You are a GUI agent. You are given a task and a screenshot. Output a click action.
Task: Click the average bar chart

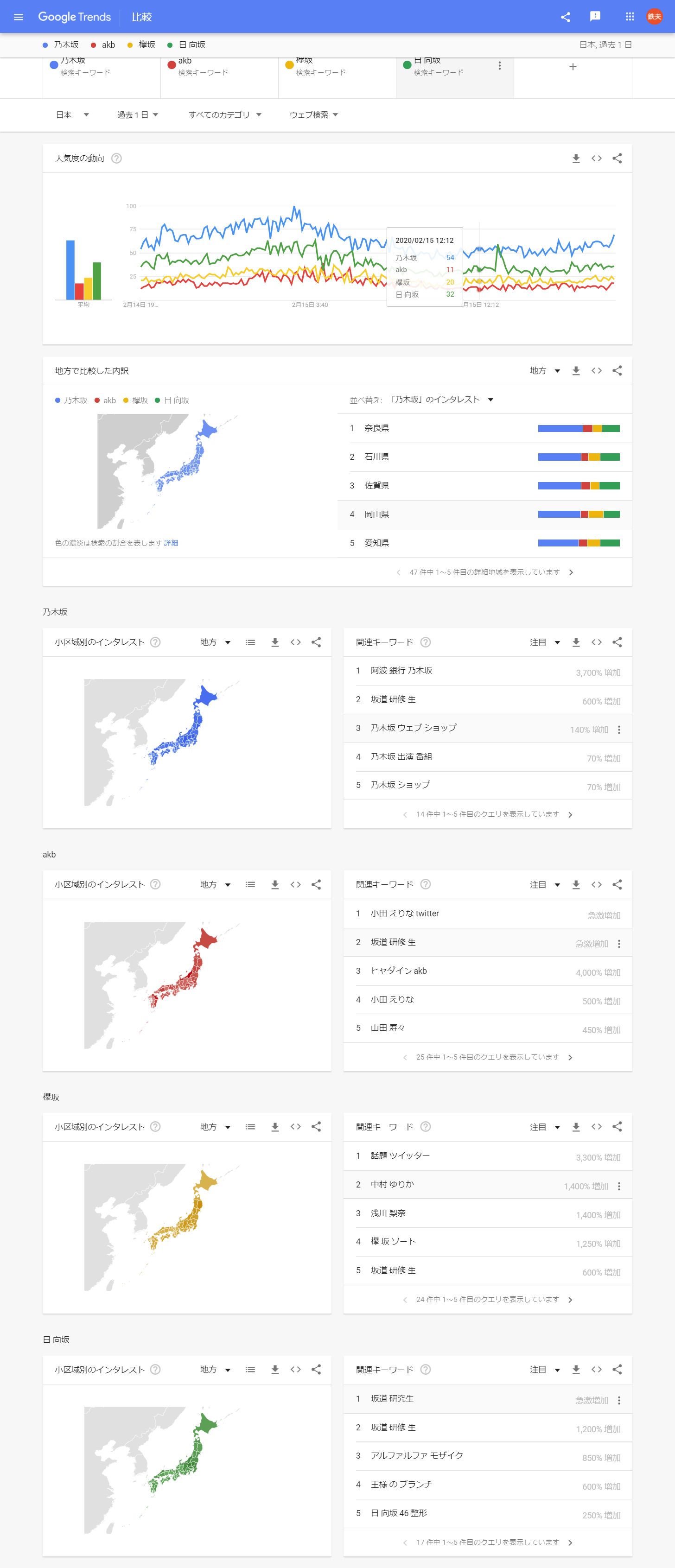pos(83,270)
